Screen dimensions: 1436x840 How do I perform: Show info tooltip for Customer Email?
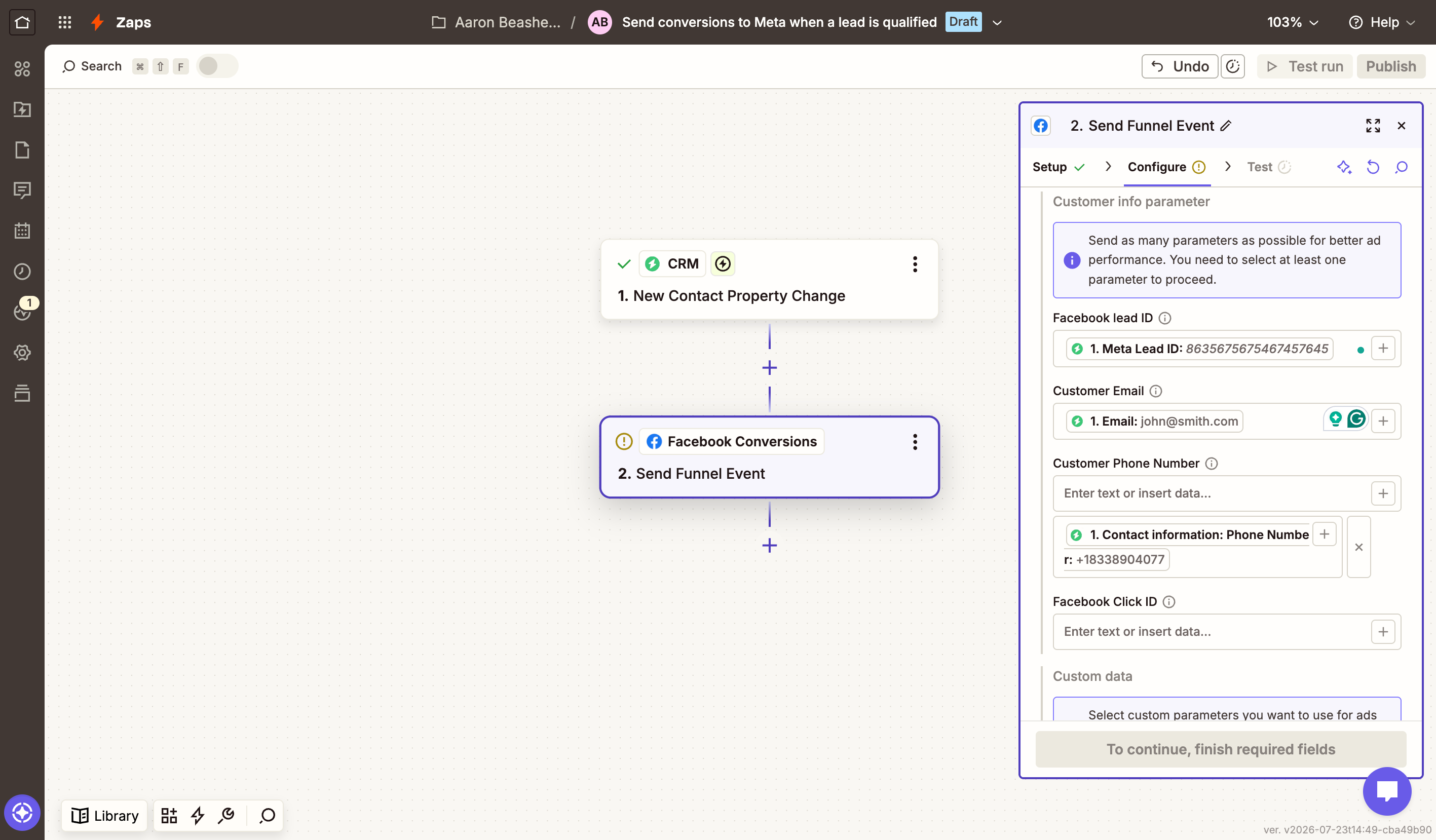pyautogui.click(x=1156, y=391)
